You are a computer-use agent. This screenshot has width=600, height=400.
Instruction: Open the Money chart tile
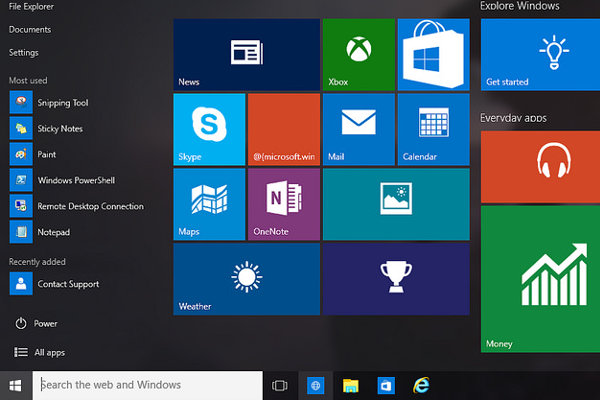click(x=540, y=279)
